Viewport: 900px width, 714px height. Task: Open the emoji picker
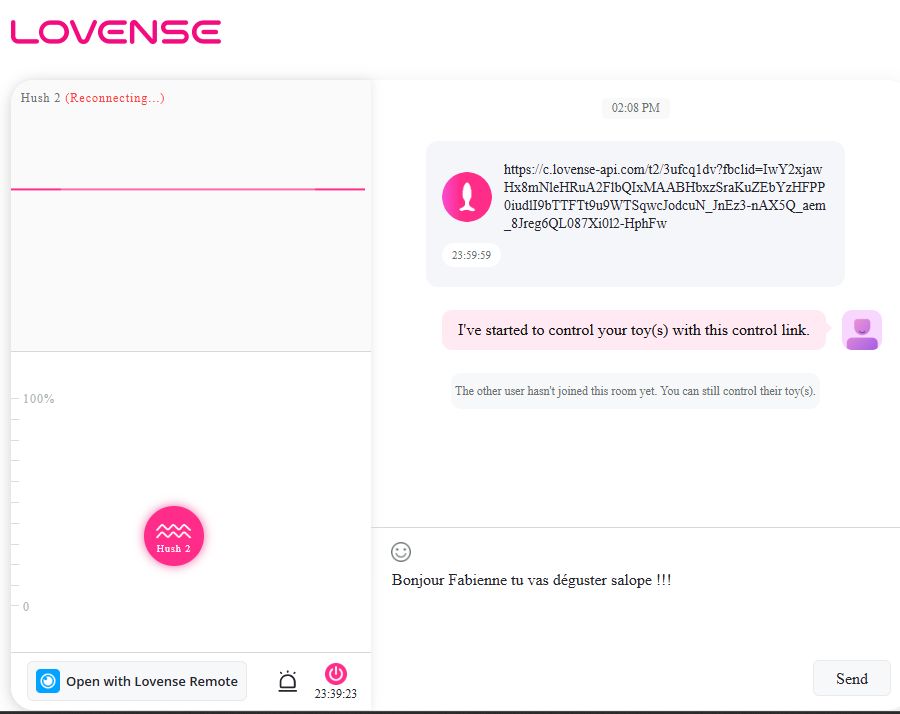pos(401,552)
